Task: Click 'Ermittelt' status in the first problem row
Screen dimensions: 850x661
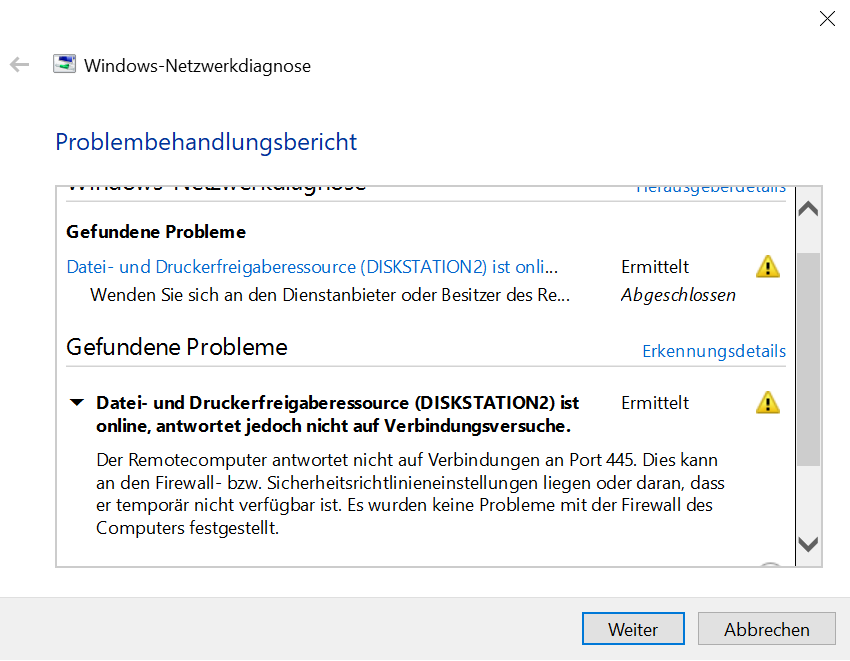Action: [x=655, y=267]
